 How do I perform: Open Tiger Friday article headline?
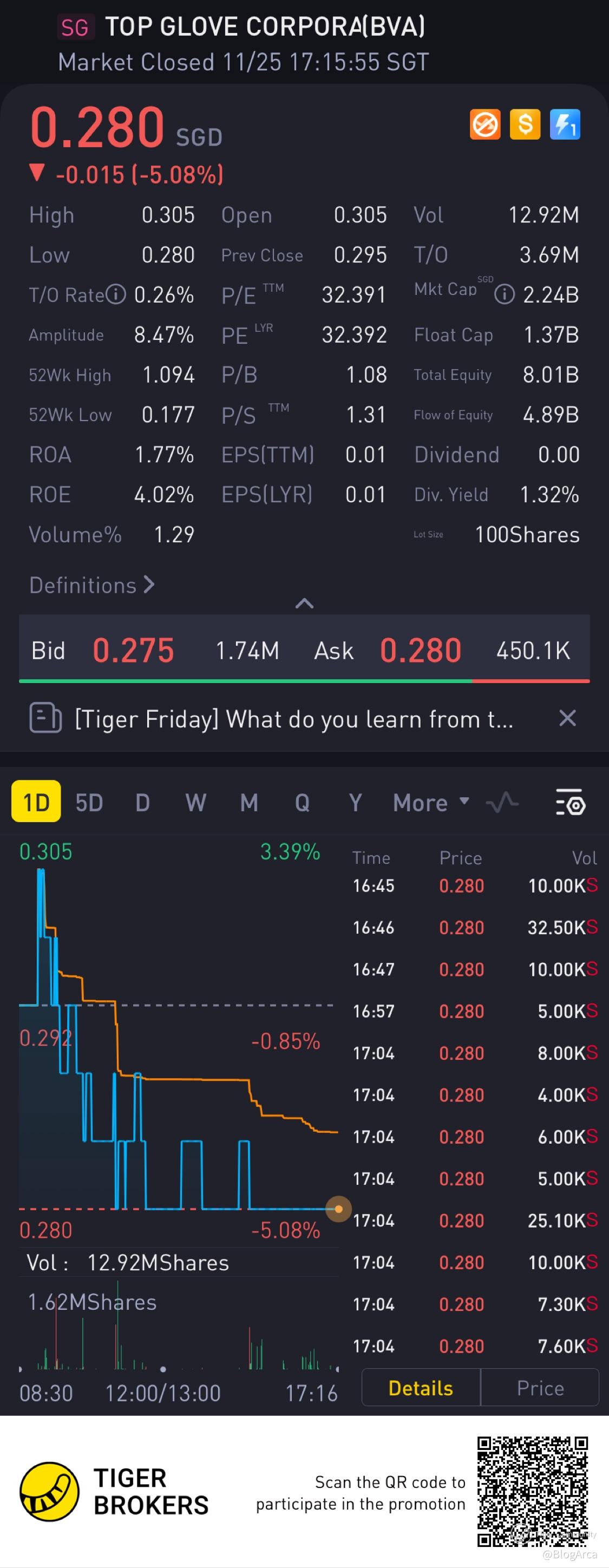[294, 719]
